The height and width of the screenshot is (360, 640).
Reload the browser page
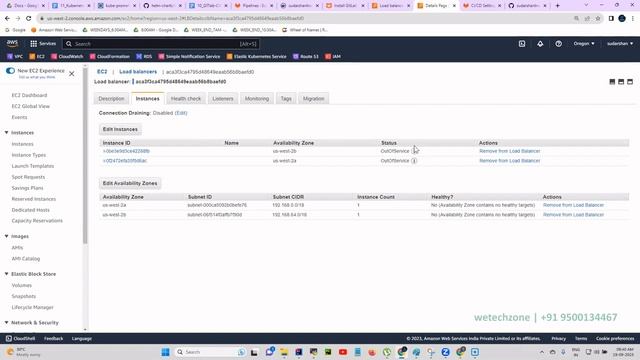point(29,18)
